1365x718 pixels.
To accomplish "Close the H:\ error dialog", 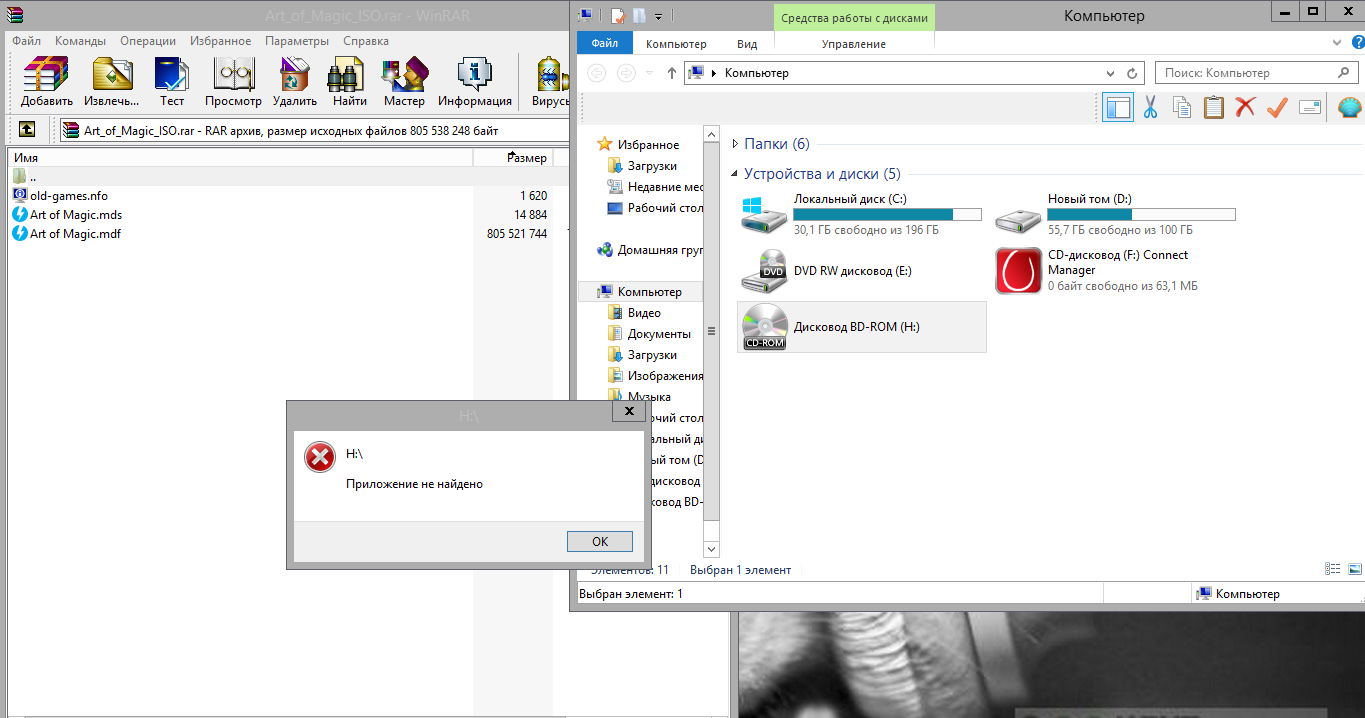I will 629,411.
